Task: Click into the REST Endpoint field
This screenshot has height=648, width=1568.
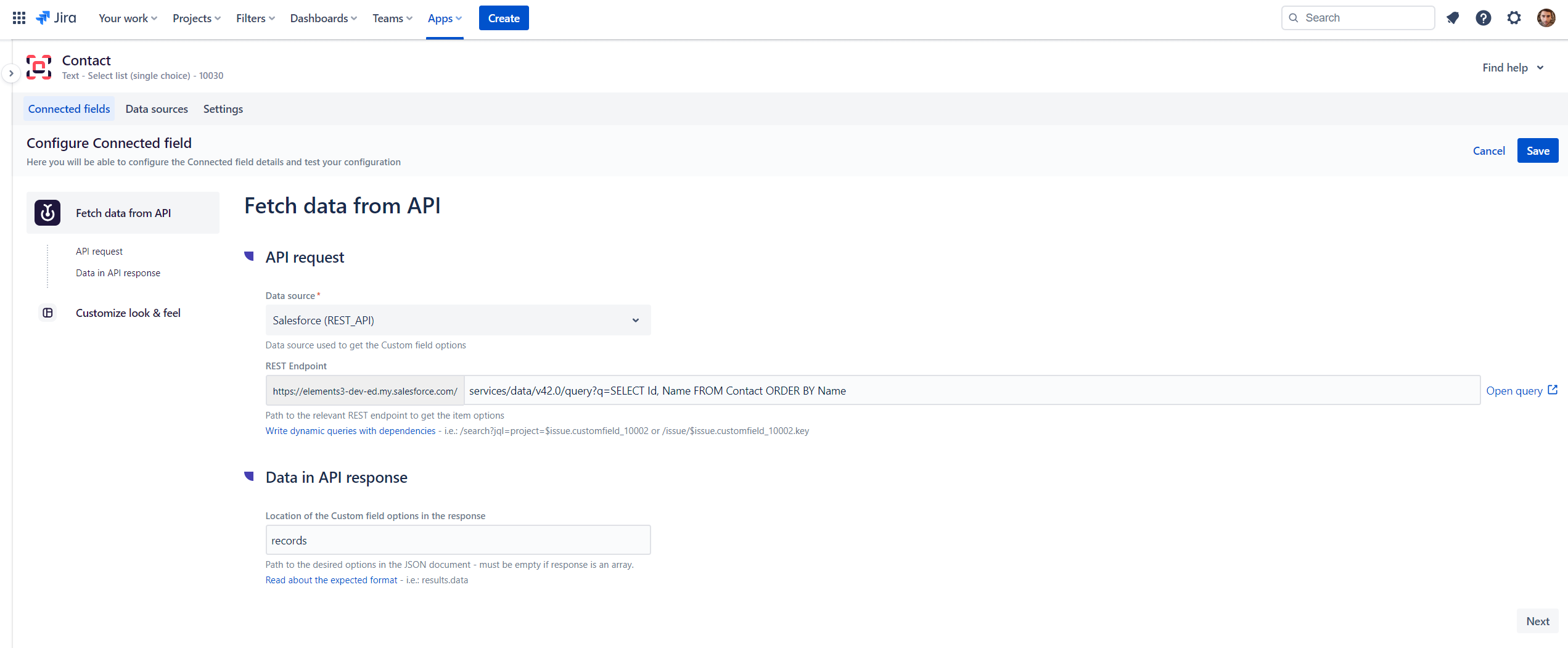Action: pos(971,391)
